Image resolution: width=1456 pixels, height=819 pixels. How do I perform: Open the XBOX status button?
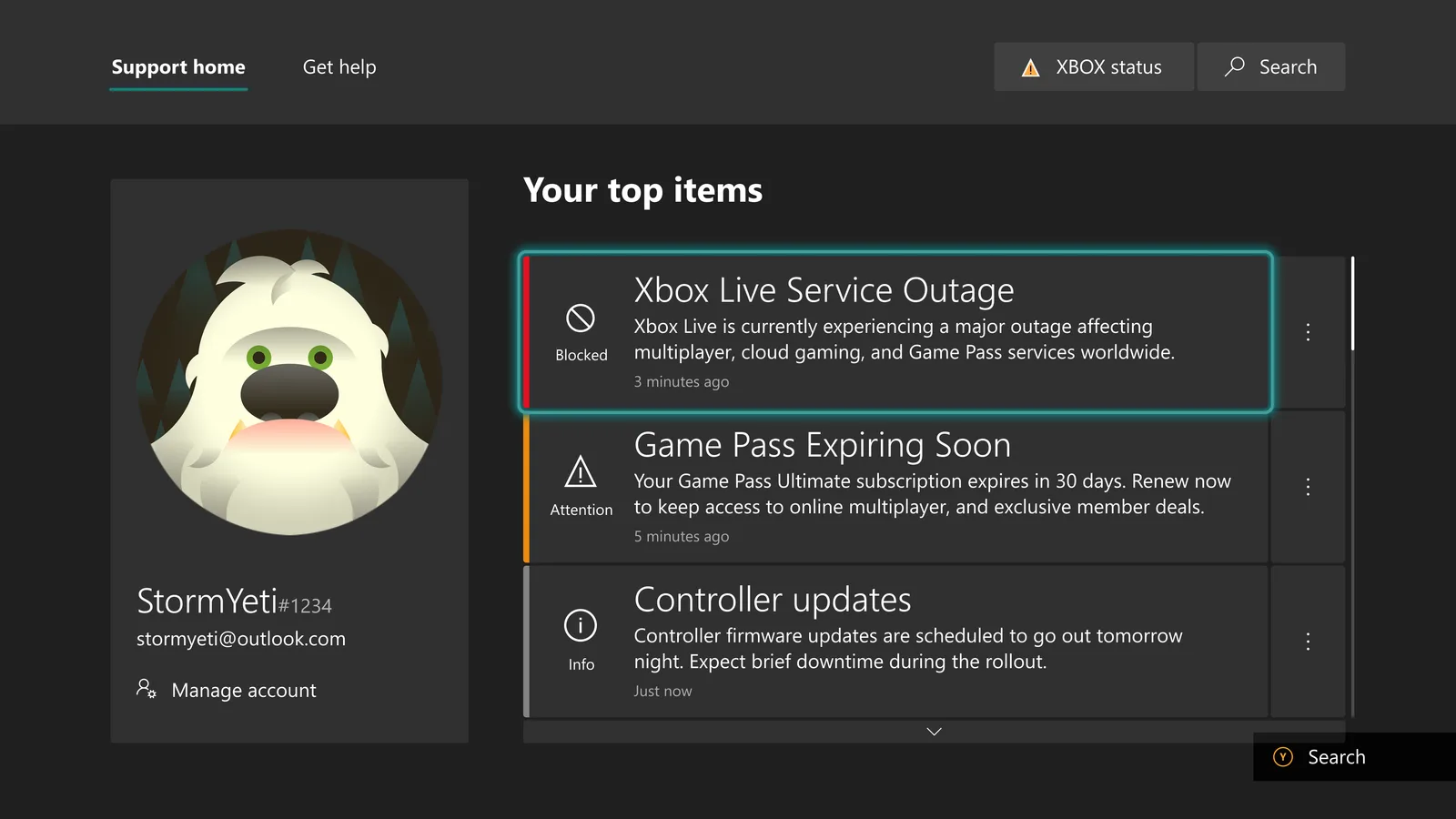coord(1094,66)
